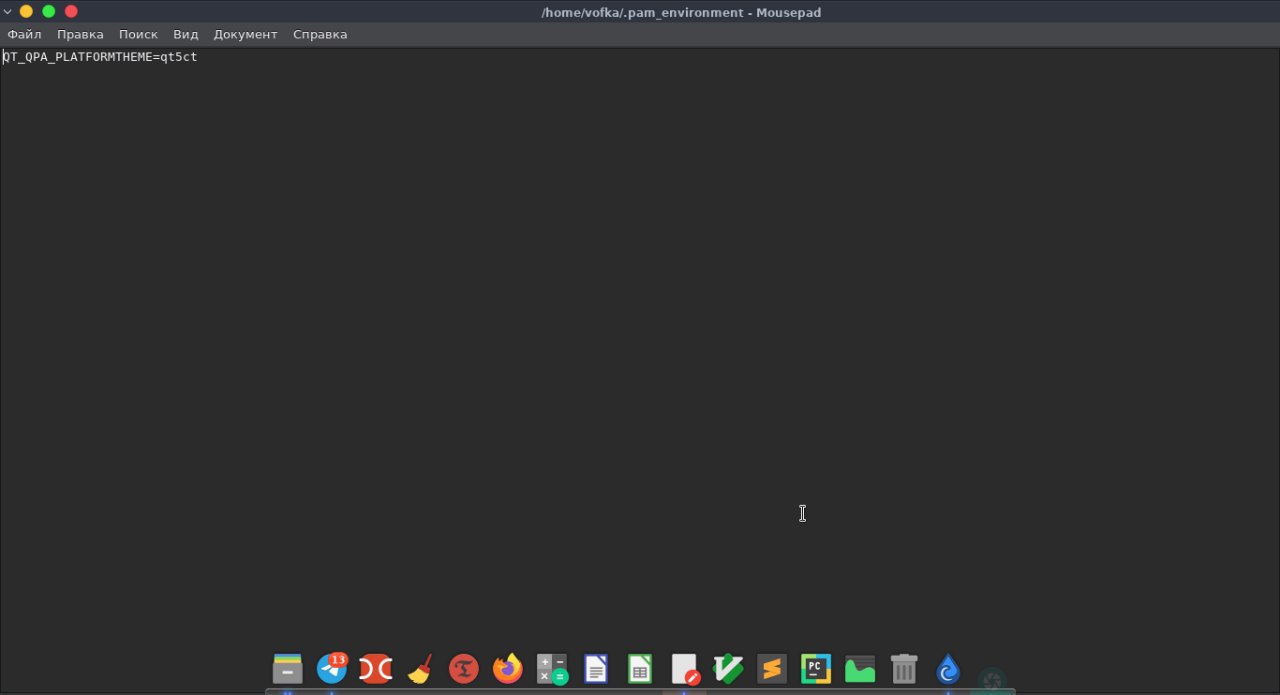Screen dimensions: 1280x695
Task: Open the Справка menu
Action: point(320,34)
